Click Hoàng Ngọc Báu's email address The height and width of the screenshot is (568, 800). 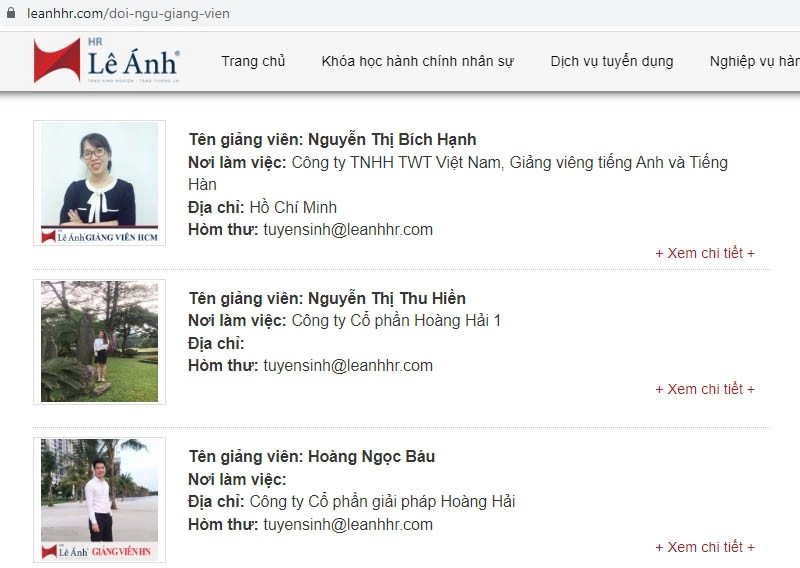pyautogui.click(x=348, y=524)
